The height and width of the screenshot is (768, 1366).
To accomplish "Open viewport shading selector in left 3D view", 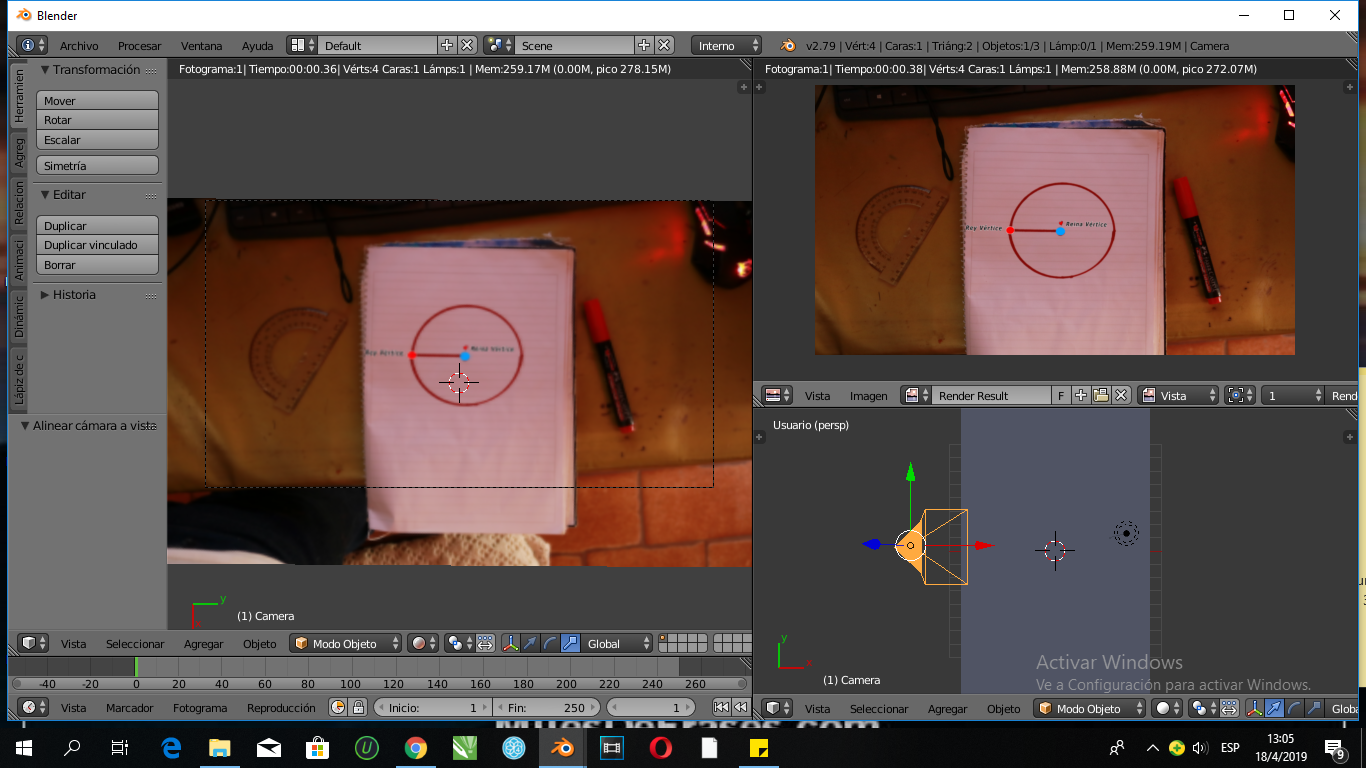I will point(424,643).
